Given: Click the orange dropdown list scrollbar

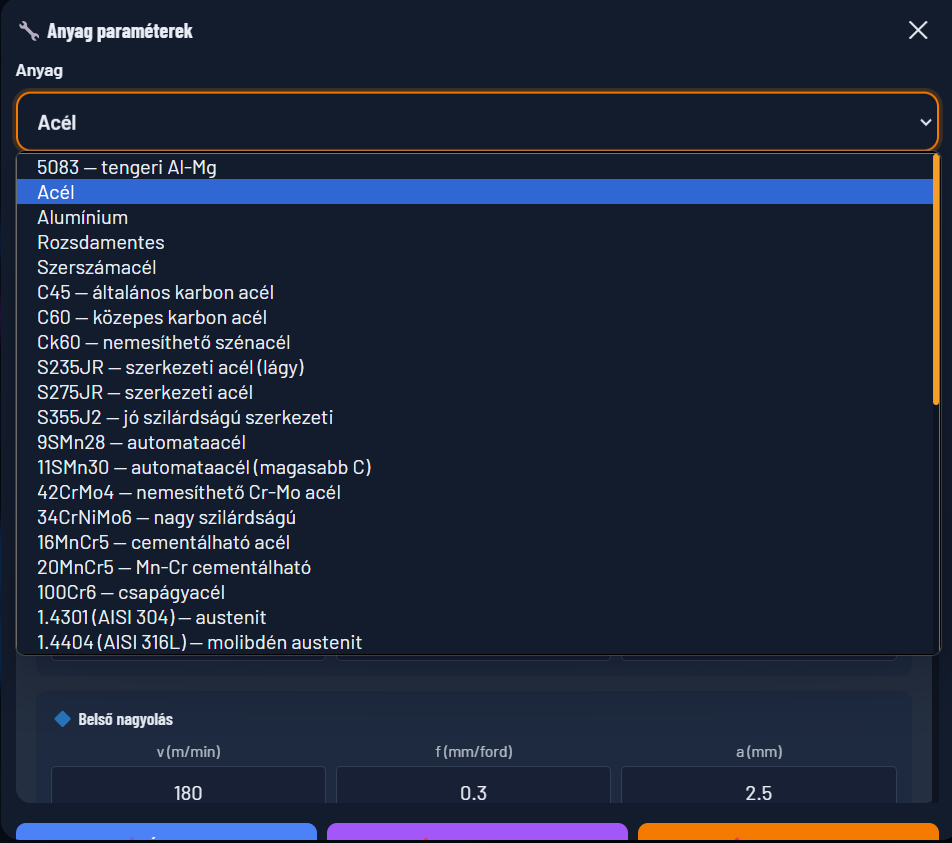Looking at the screenshot, I should pos(936,279).
